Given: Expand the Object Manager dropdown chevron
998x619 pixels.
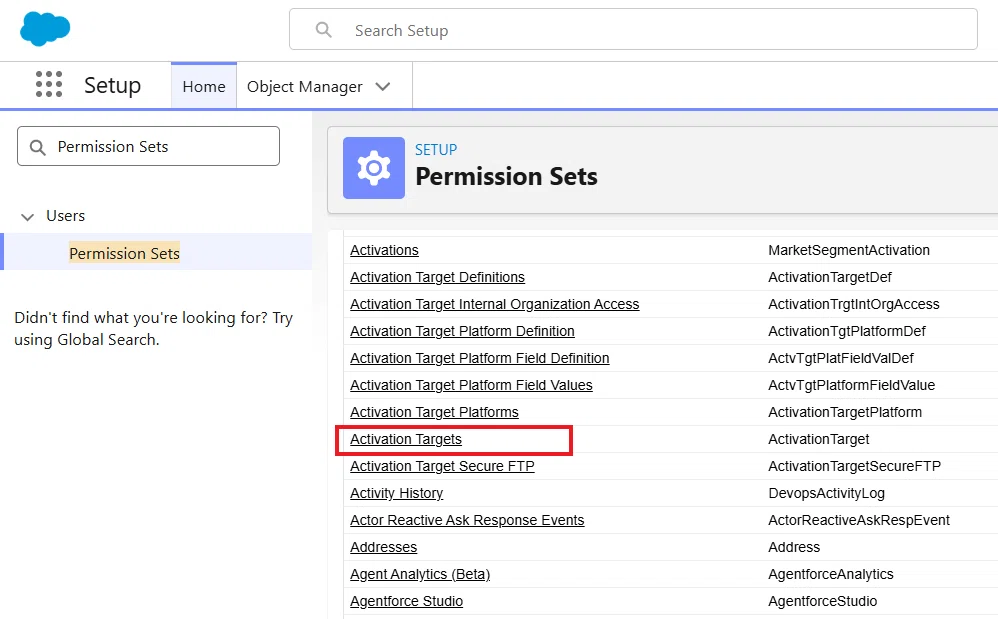Looking at the screenshot, I should (x=383, y=87).
